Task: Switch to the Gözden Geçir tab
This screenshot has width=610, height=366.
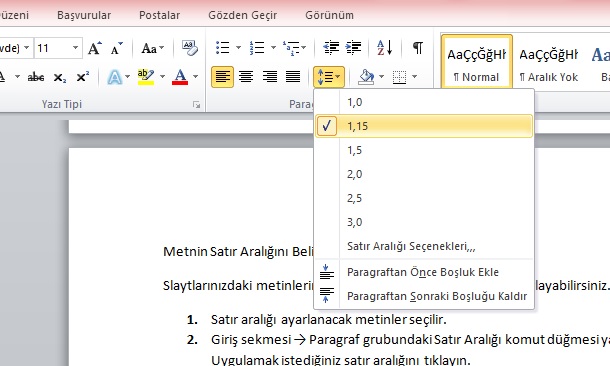Action: 243,15
